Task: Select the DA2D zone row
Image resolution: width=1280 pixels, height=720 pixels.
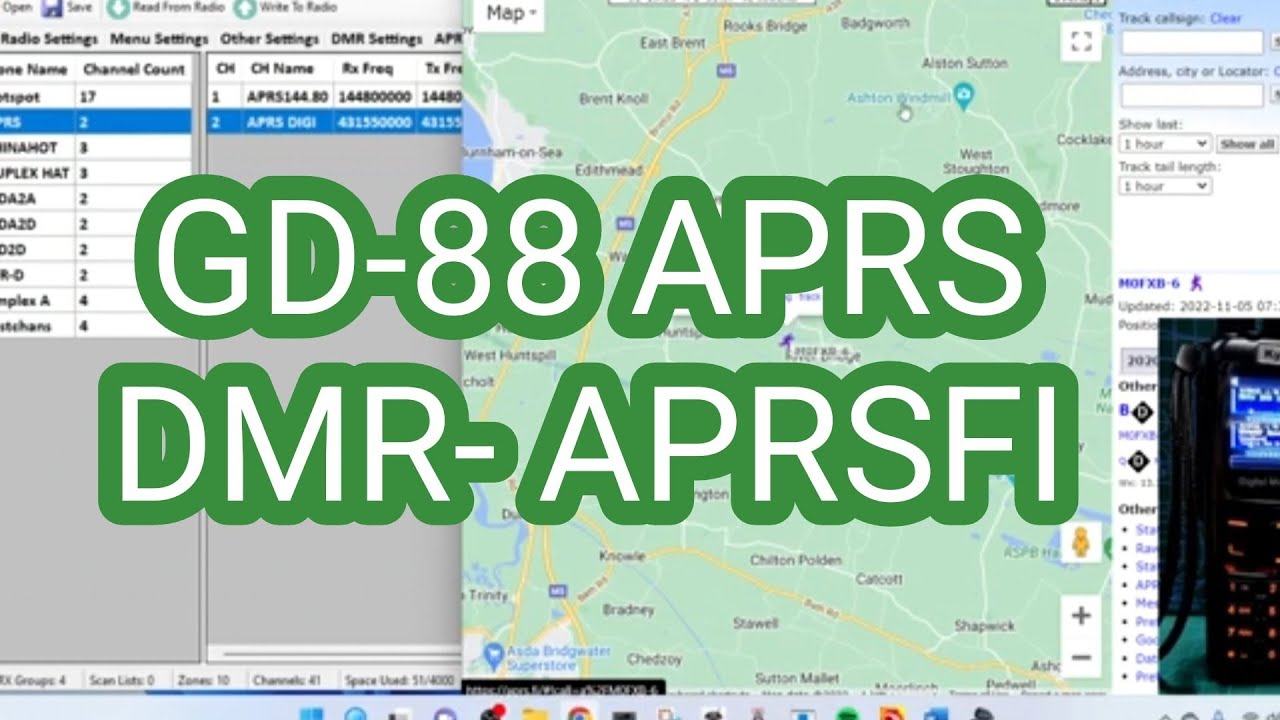Action: click(x=96, y=224)
